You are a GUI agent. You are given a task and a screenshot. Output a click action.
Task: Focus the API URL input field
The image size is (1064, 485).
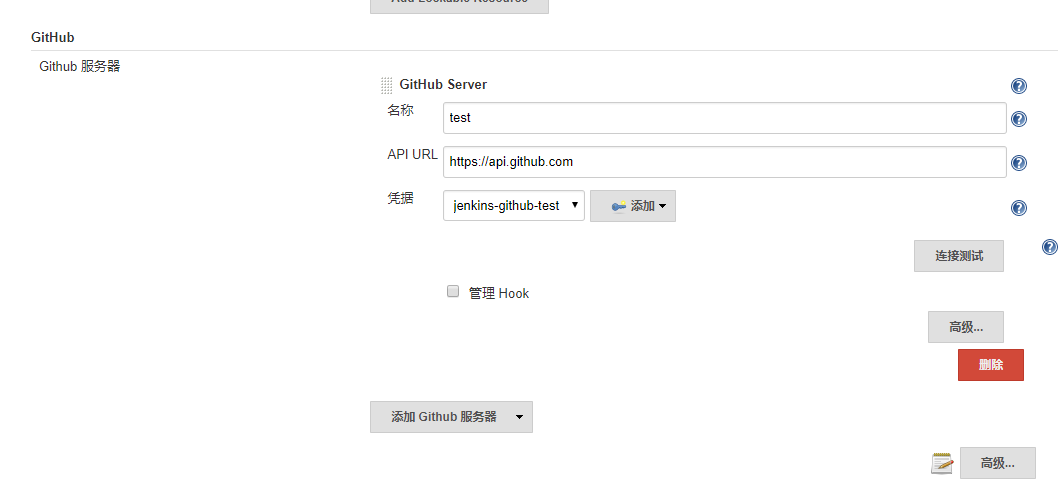(x=725, y=162)
